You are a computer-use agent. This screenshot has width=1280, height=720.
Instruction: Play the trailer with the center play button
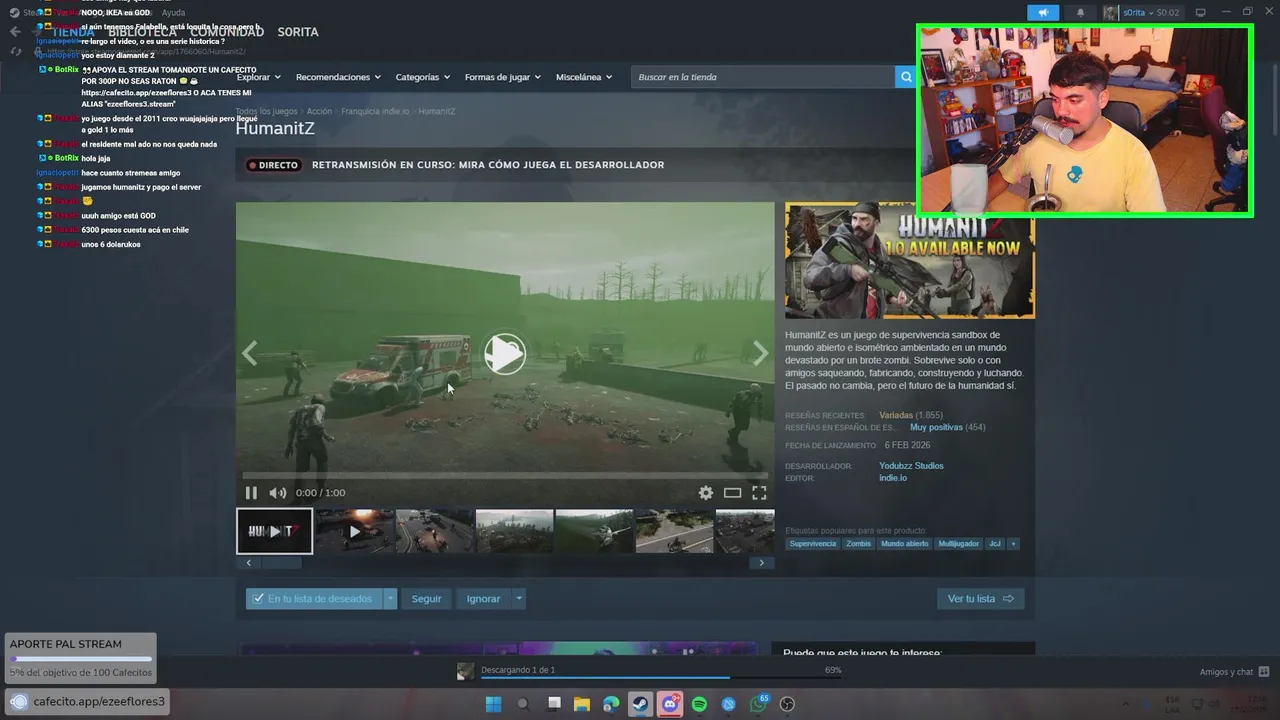tap(505, 354)
